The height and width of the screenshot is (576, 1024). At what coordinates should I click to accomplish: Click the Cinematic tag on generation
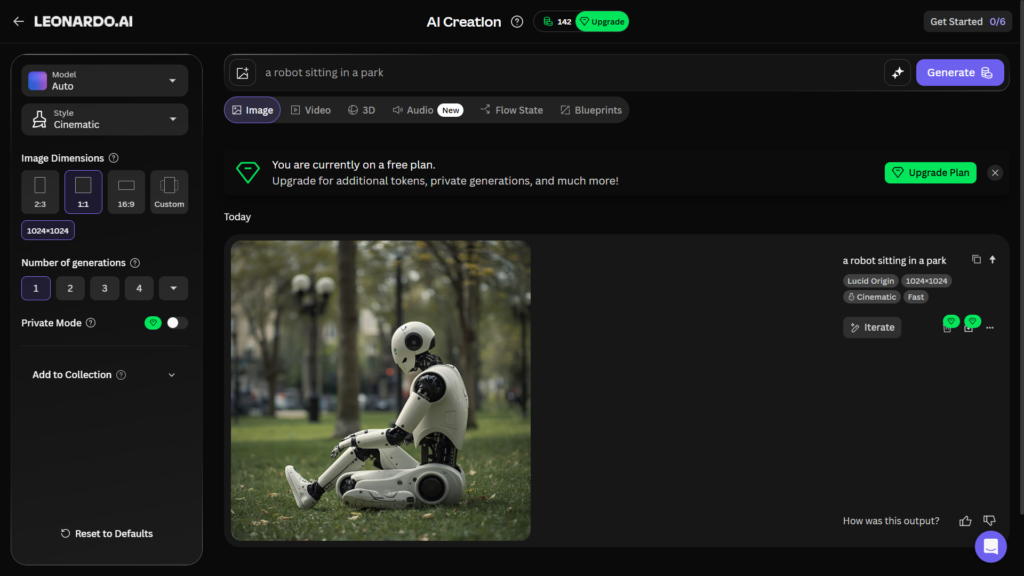click(x=872, y=296)
